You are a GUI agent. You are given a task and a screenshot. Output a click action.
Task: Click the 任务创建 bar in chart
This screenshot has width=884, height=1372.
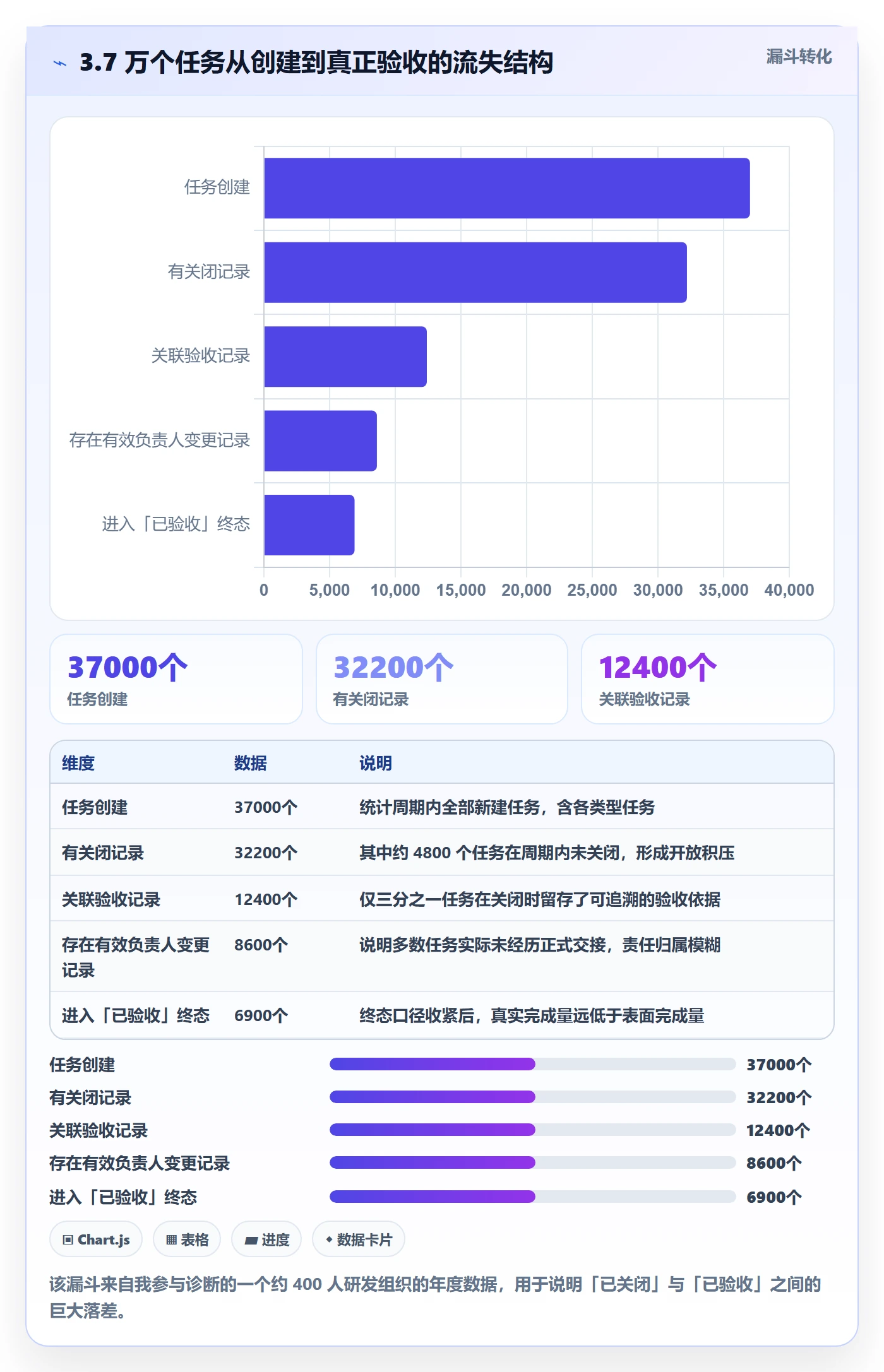507,188
